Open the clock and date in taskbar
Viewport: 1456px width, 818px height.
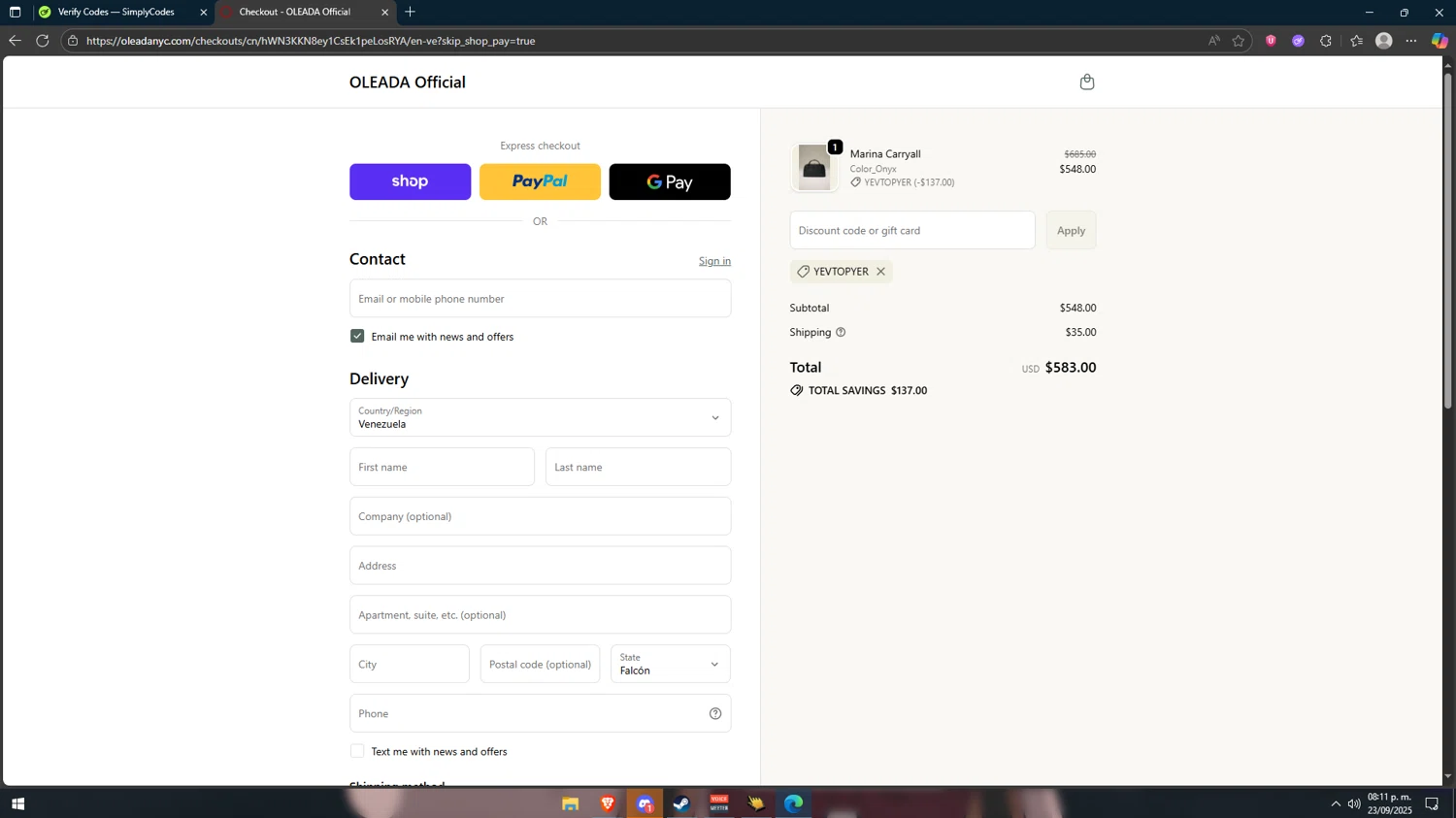[x=1389, y=803]
